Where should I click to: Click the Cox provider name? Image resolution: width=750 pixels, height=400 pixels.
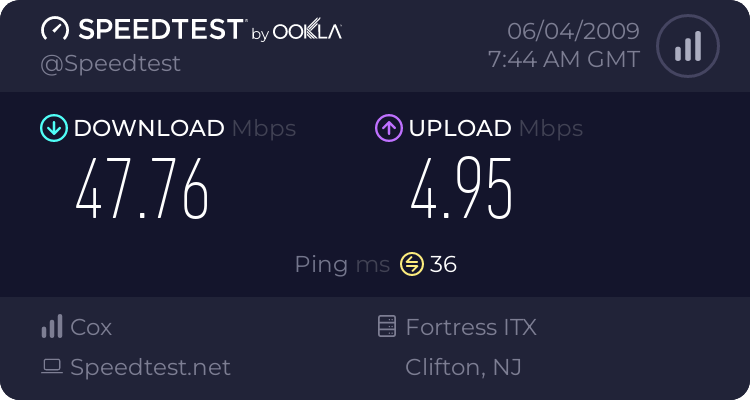91,327
